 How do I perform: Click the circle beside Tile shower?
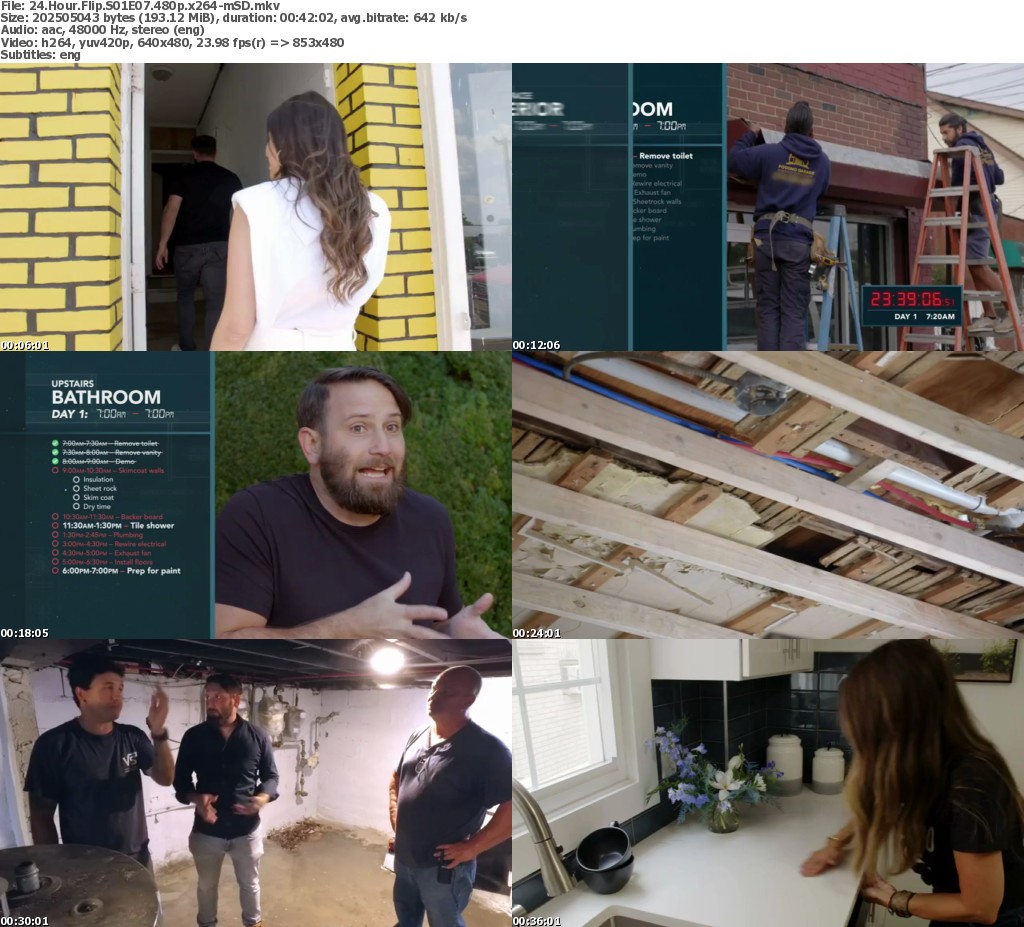click(x=55, y=525)
